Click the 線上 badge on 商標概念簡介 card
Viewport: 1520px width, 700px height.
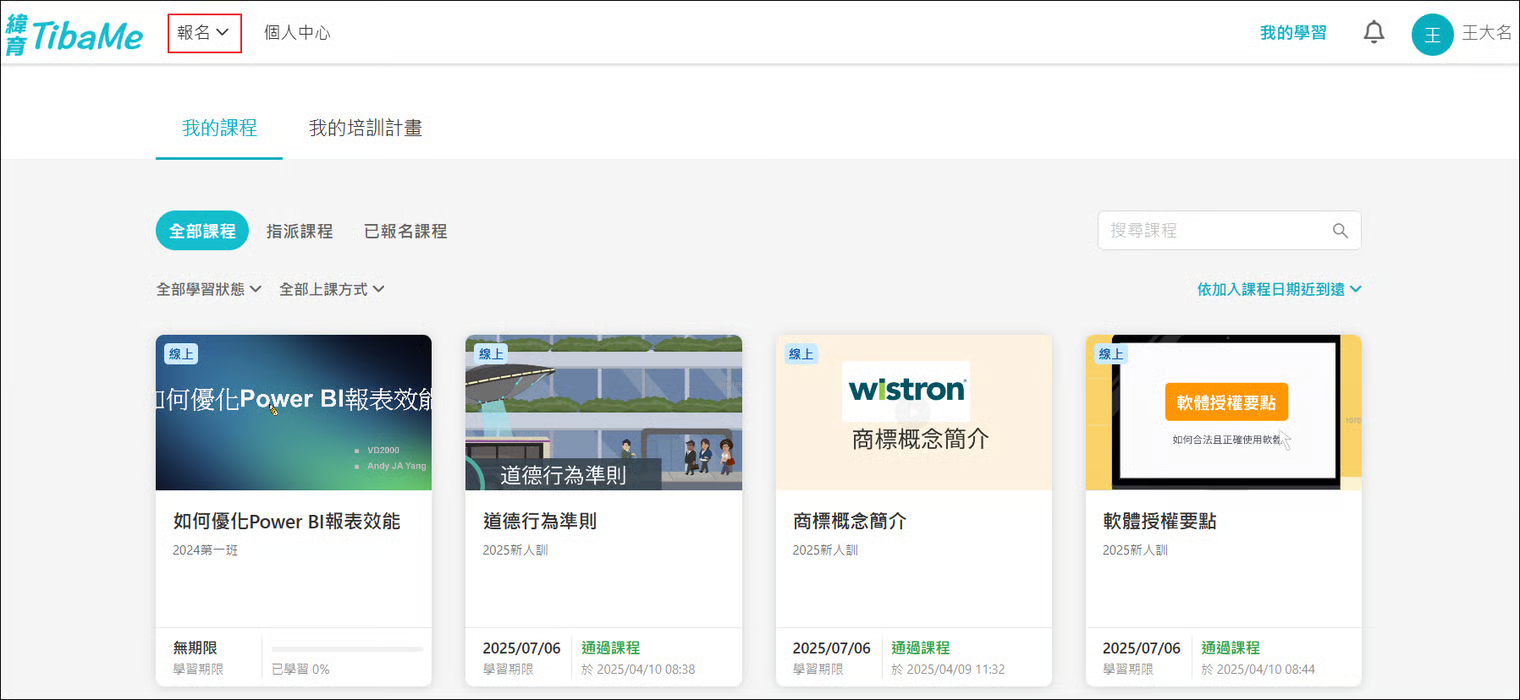click(x=801, y=353)
